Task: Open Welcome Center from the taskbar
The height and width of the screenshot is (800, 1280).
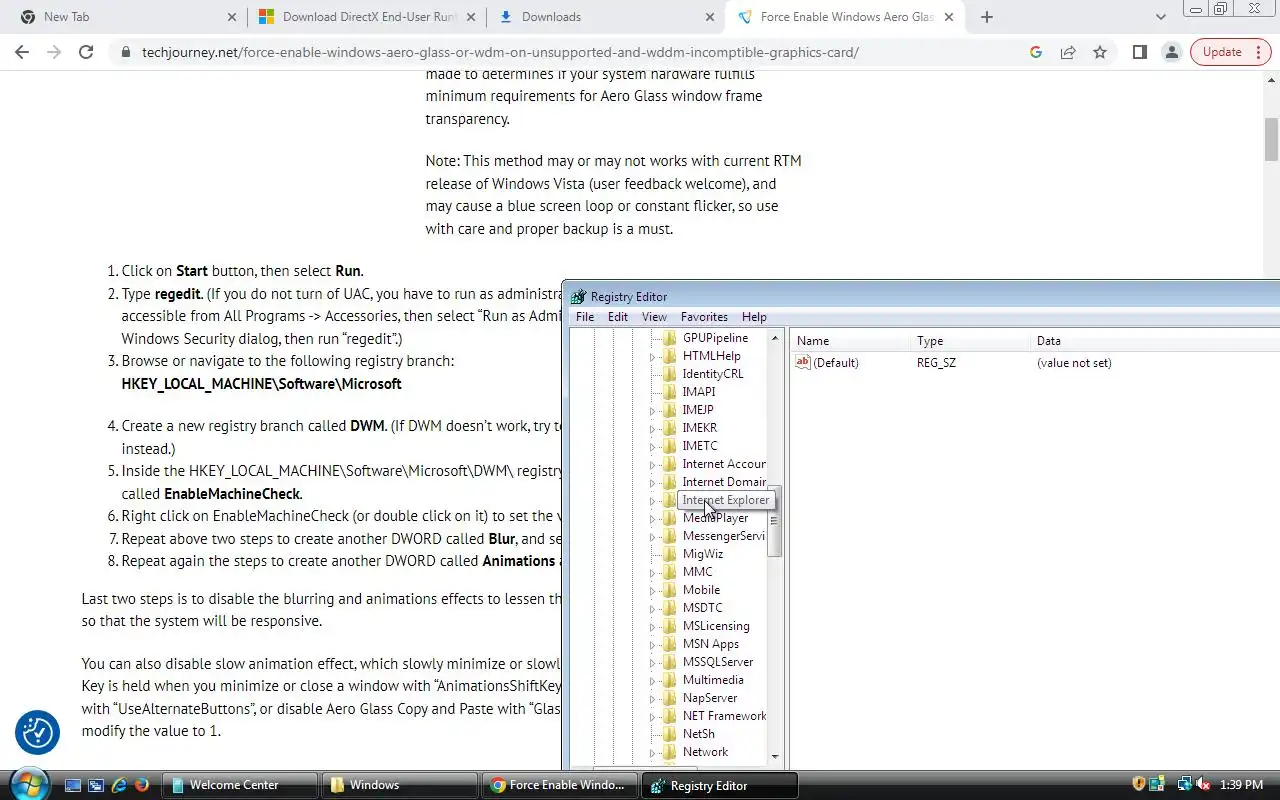Action: point(240,785)
